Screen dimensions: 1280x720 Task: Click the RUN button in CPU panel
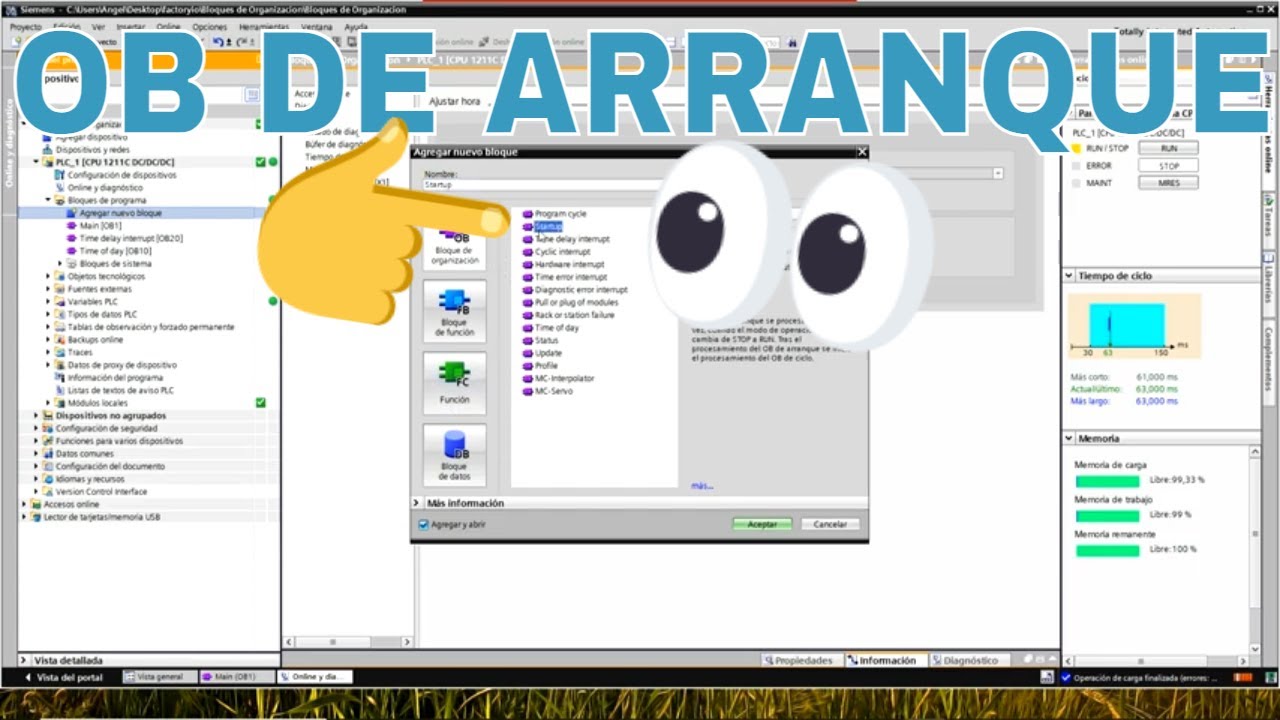pyautogui.click(x=1168, y=148)
